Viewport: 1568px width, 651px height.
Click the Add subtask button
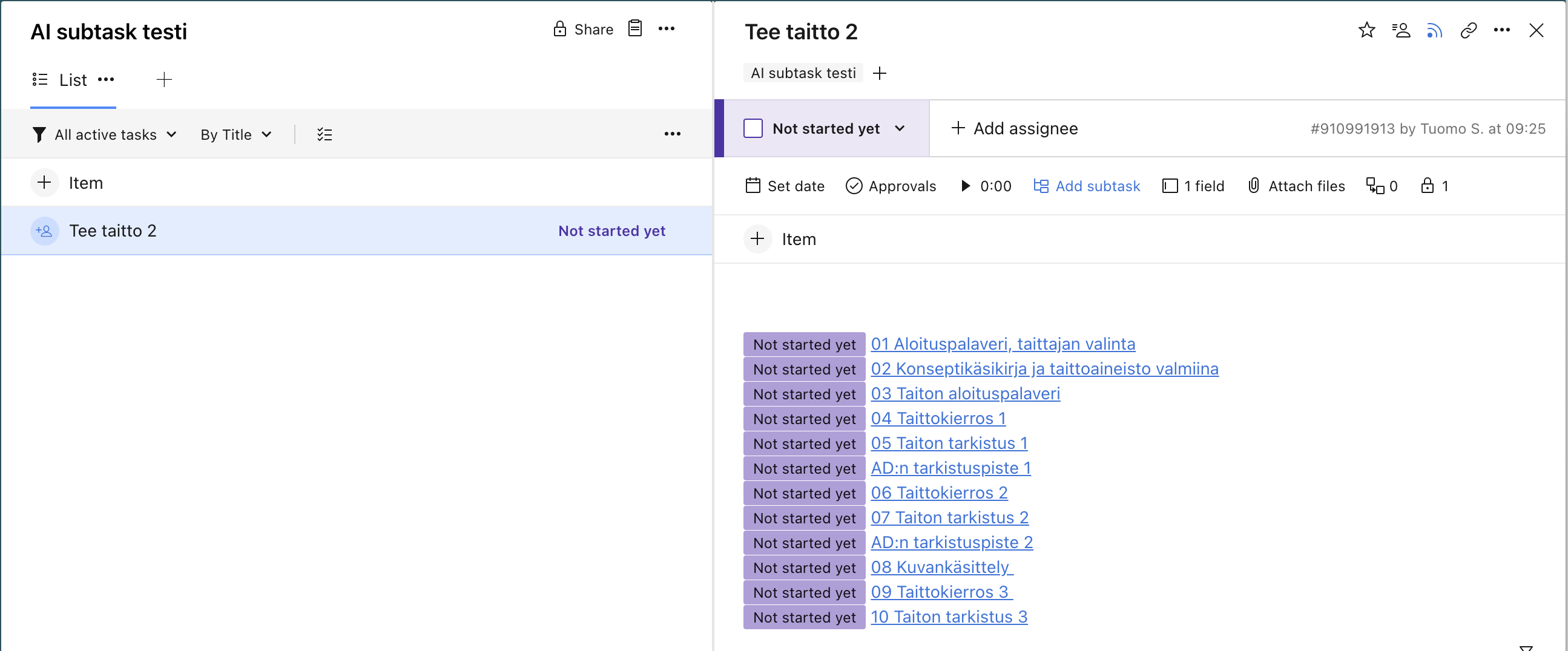(x=1087, y=186)
